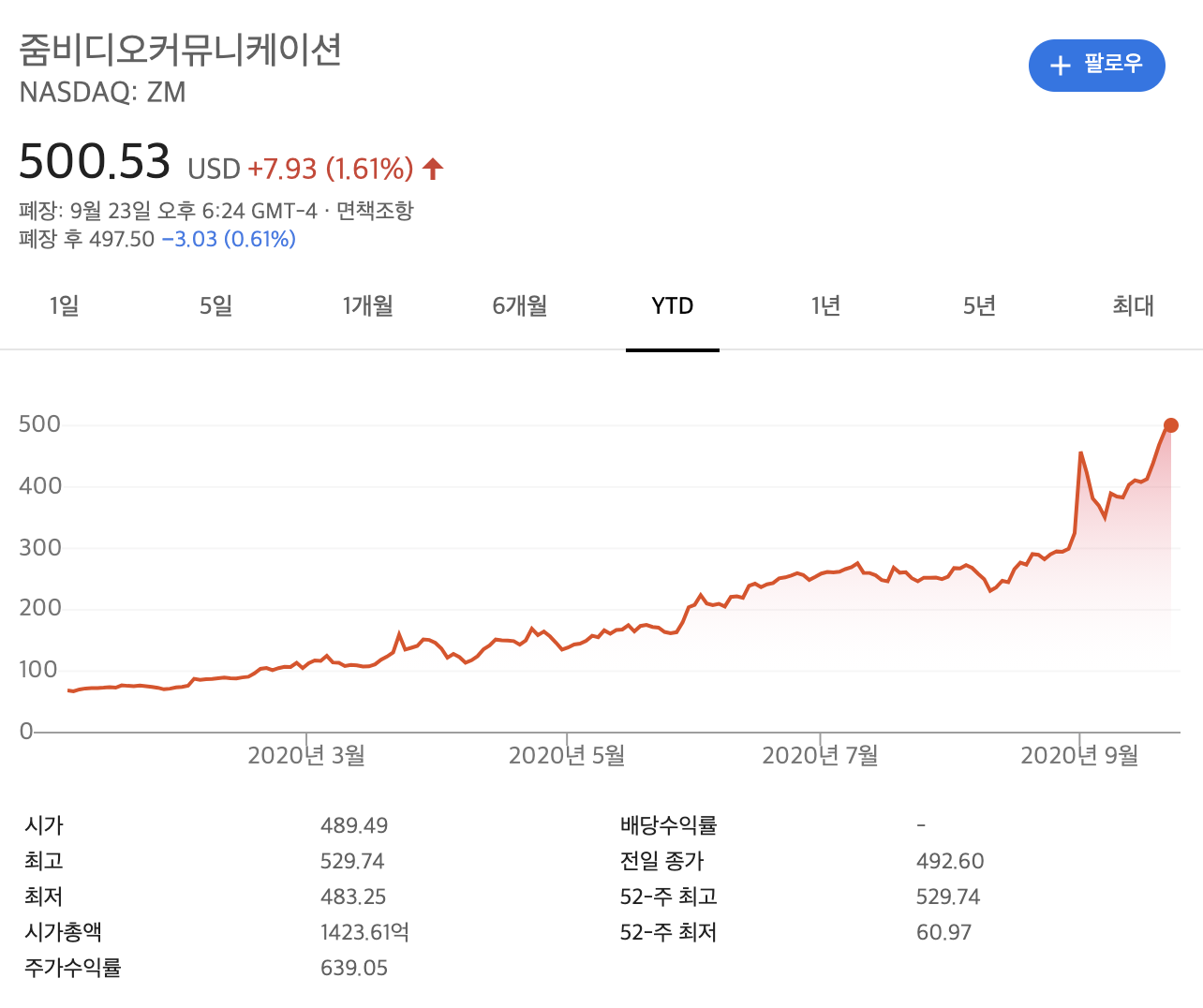Click the after-hours −3.03 (0.61%) value
The width and height of the screenshot is (1203, 1008).
[x=229, y=239]
